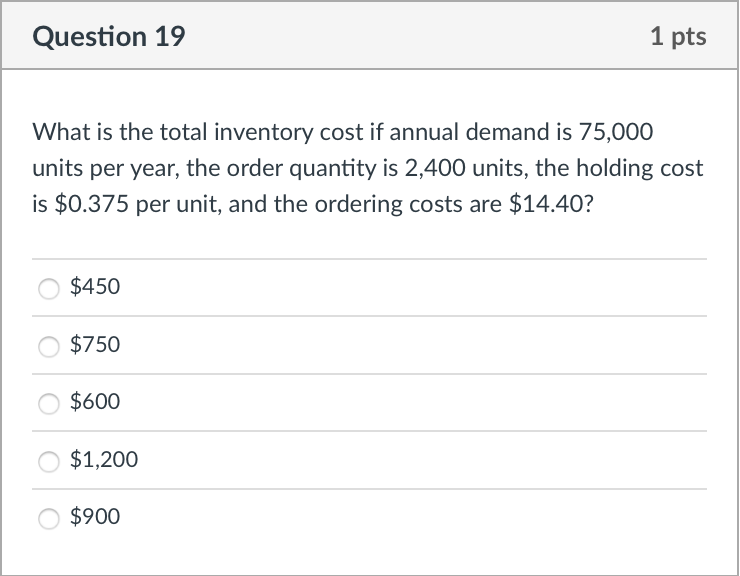The height and width of the screenshot is (576, 740).
Task: Select the $750 radio button
Action: tap(49, 346)
